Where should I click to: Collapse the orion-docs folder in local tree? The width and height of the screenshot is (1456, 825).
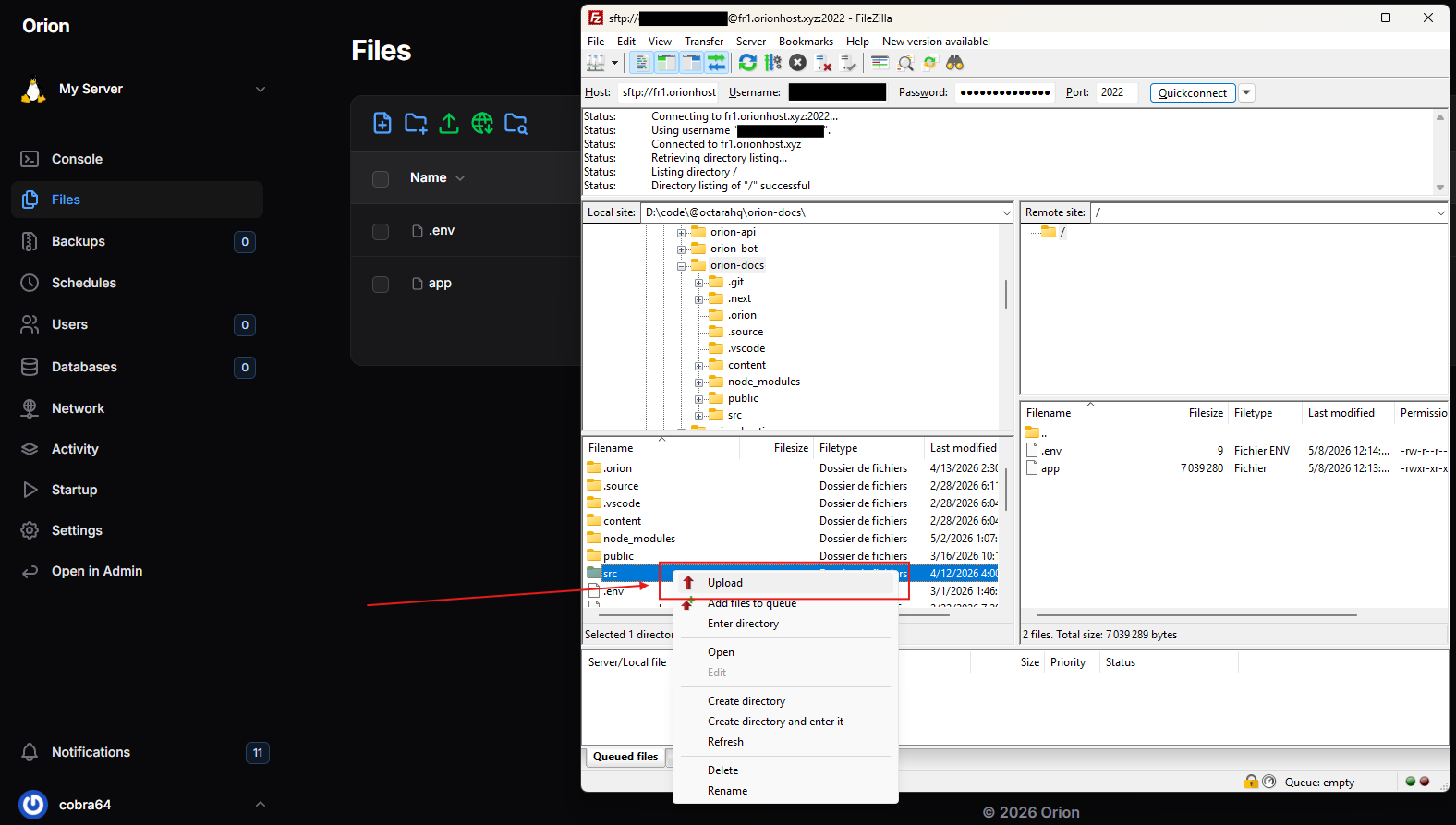(x=681, y=266)
